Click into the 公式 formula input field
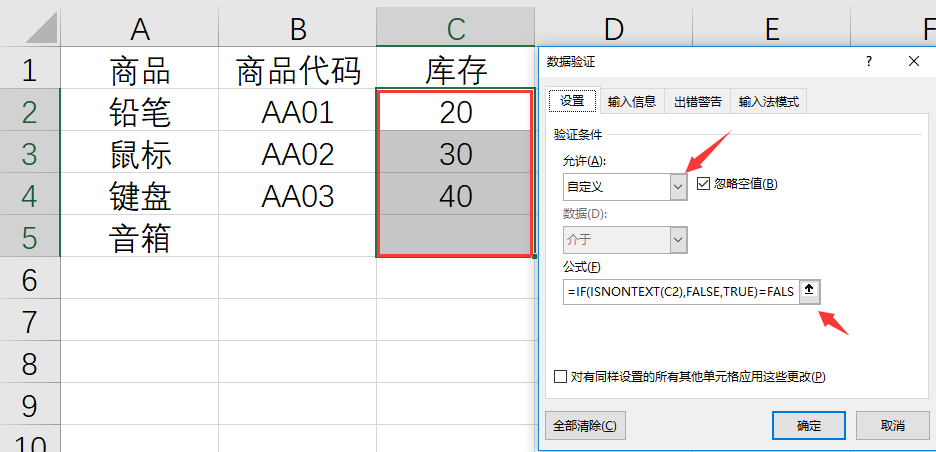 pos(681,291)
